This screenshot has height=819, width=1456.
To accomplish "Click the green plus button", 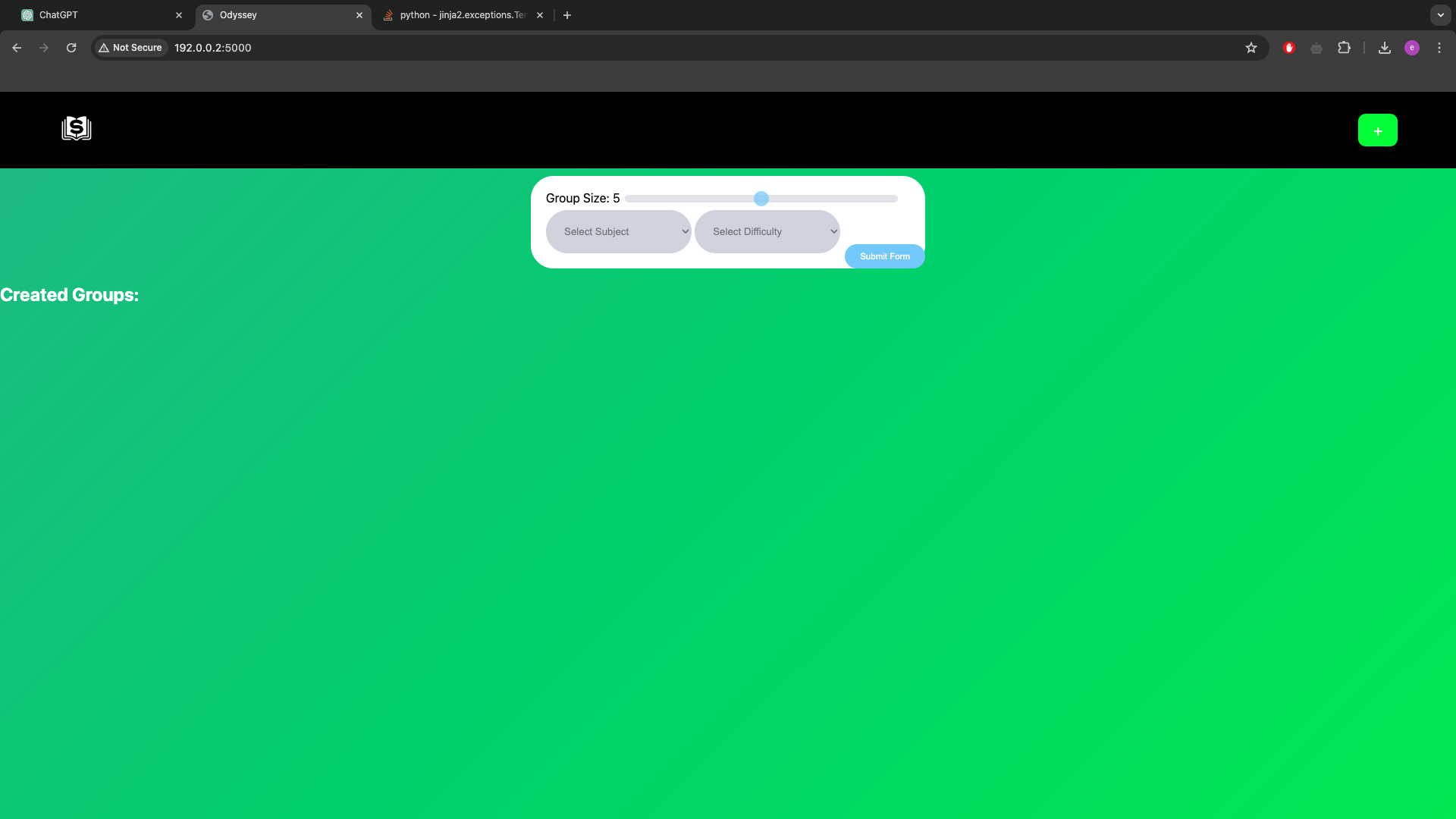I will [x=1377, y=130].
